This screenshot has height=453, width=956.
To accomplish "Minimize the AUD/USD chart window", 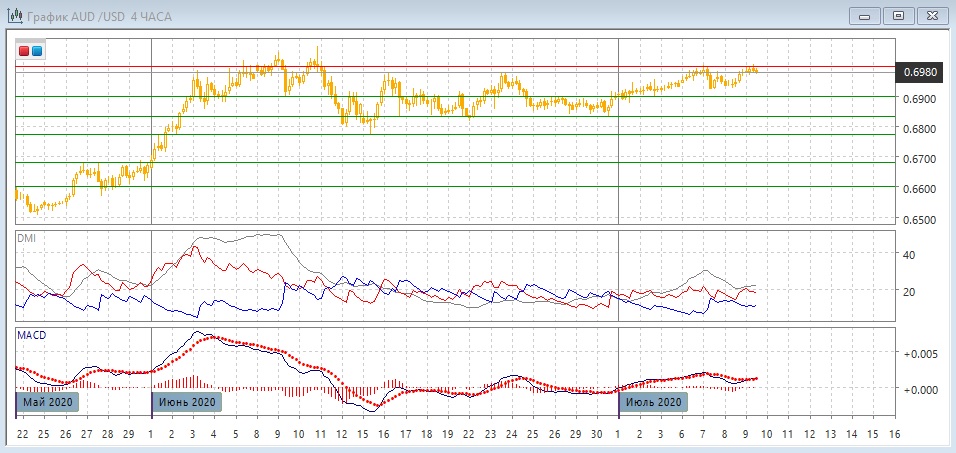I will tap(865, 15).
